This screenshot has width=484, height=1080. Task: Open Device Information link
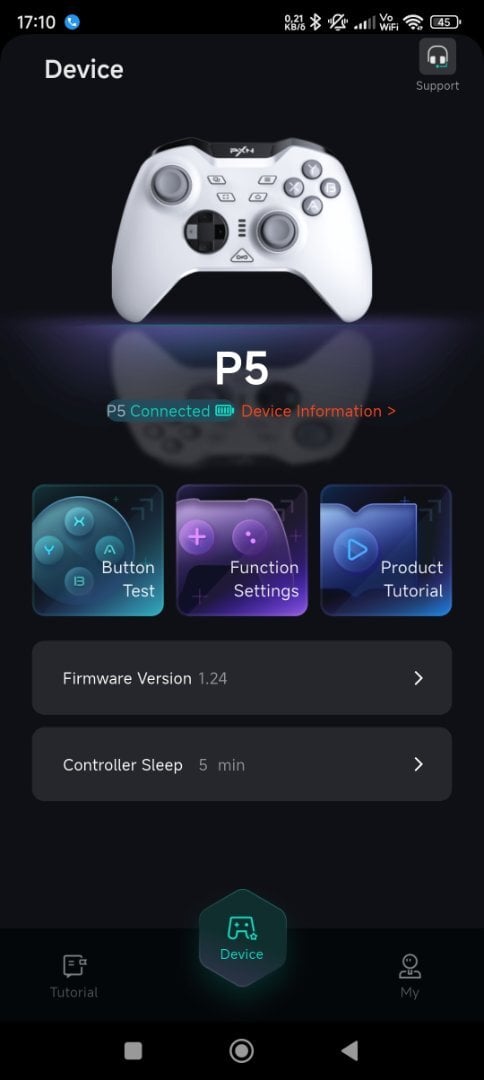318,411
